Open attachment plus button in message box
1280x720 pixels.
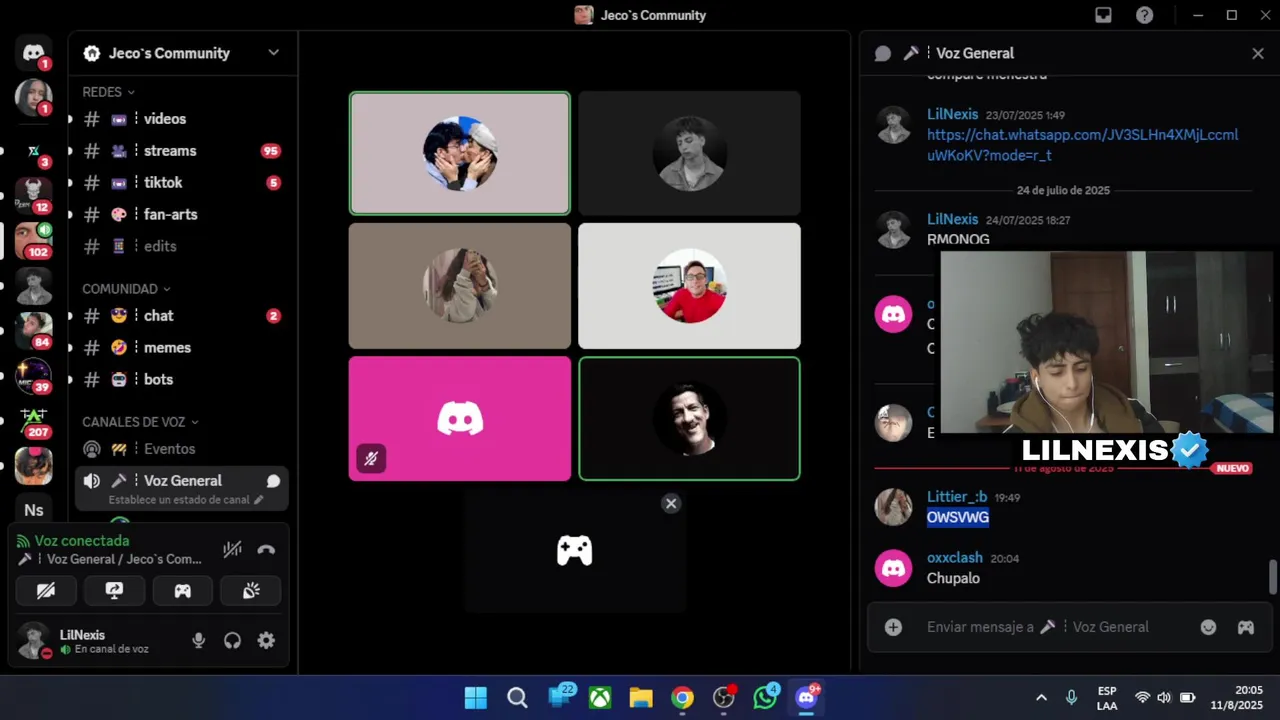[x=893, y=627]
